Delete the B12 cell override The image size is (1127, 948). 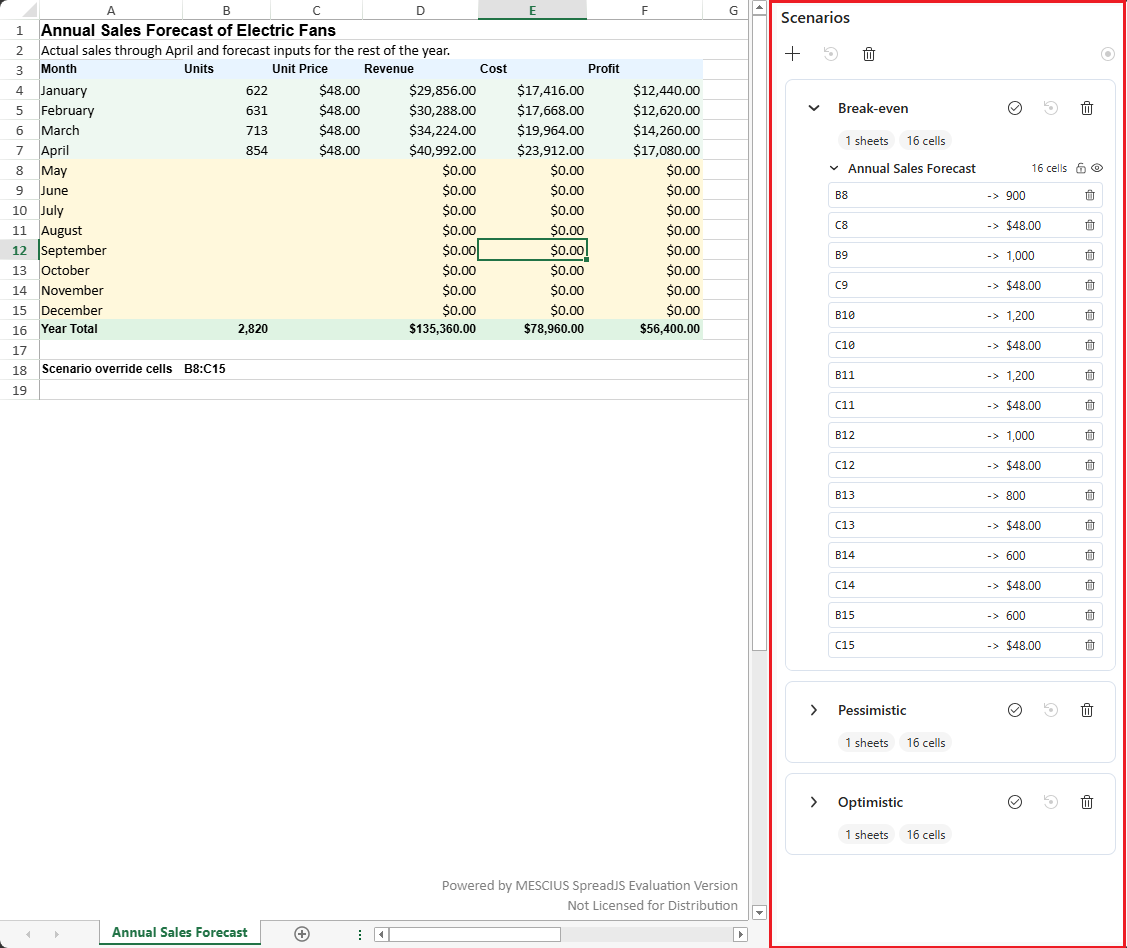(x=1090, y=436)
